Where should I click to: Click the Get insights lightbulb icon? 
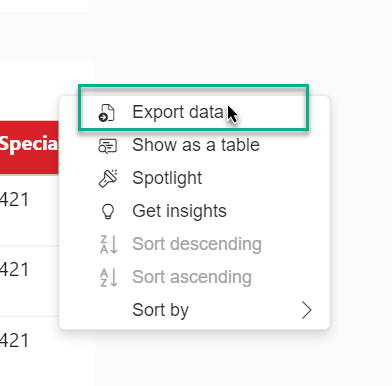(x=108, y=211)
